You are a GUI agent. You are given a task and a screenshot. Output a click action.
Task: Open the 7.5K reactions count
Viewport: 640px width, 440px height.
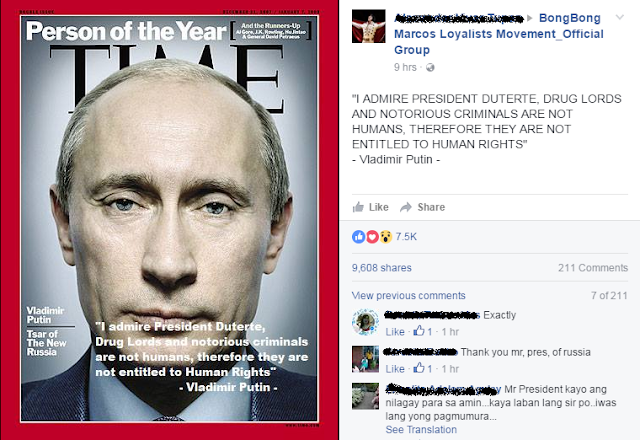point(406,237)
